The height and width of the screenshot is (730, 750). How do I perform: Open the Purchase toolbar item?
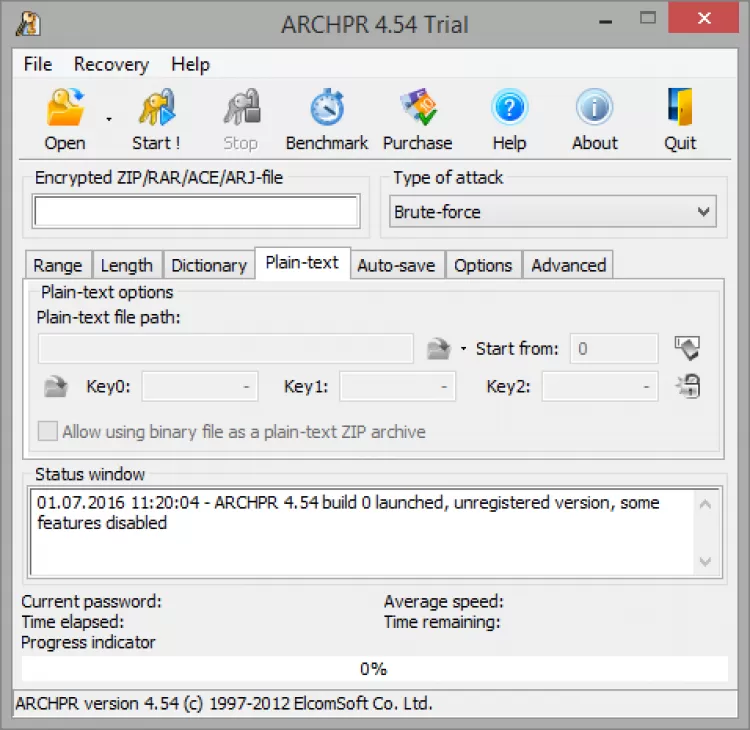click(418, 120)
